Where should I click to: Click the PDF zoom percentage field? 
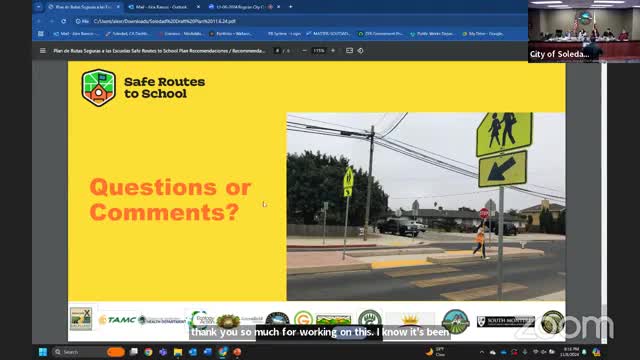coord(319,51)
